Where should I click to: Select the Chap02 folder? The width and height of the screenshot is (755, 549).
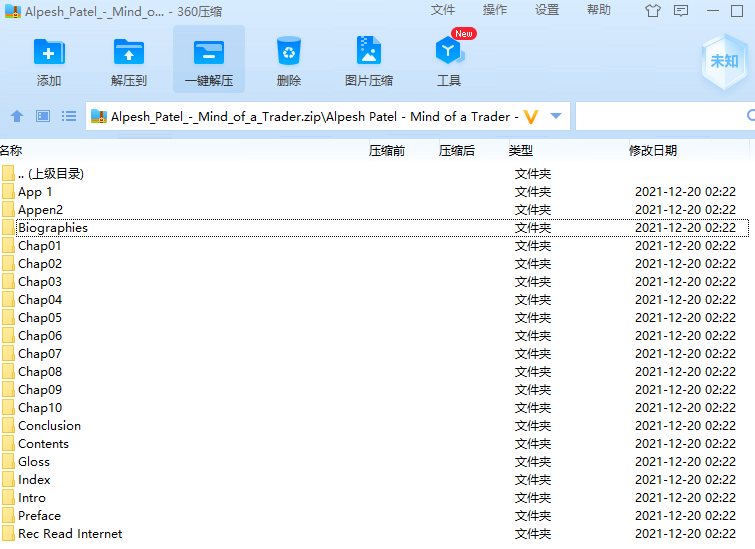pos(375,263)
